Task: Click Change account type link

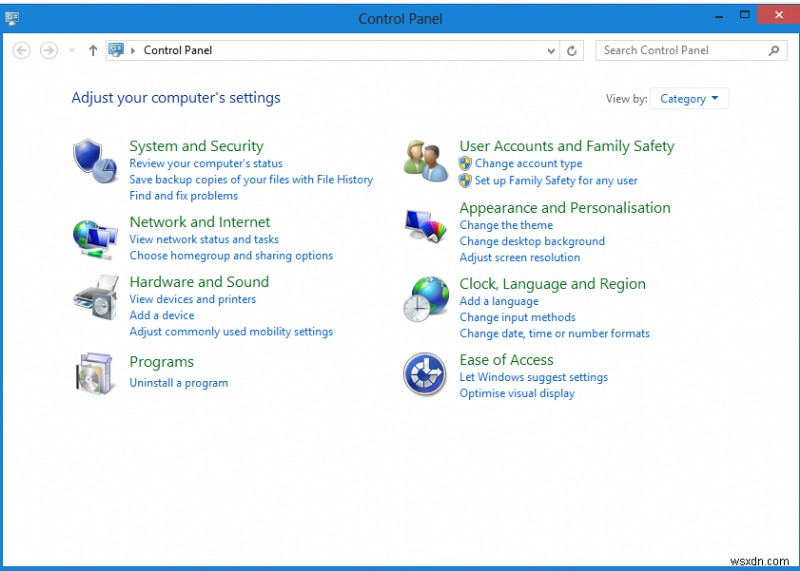Action: coord(529,163)
